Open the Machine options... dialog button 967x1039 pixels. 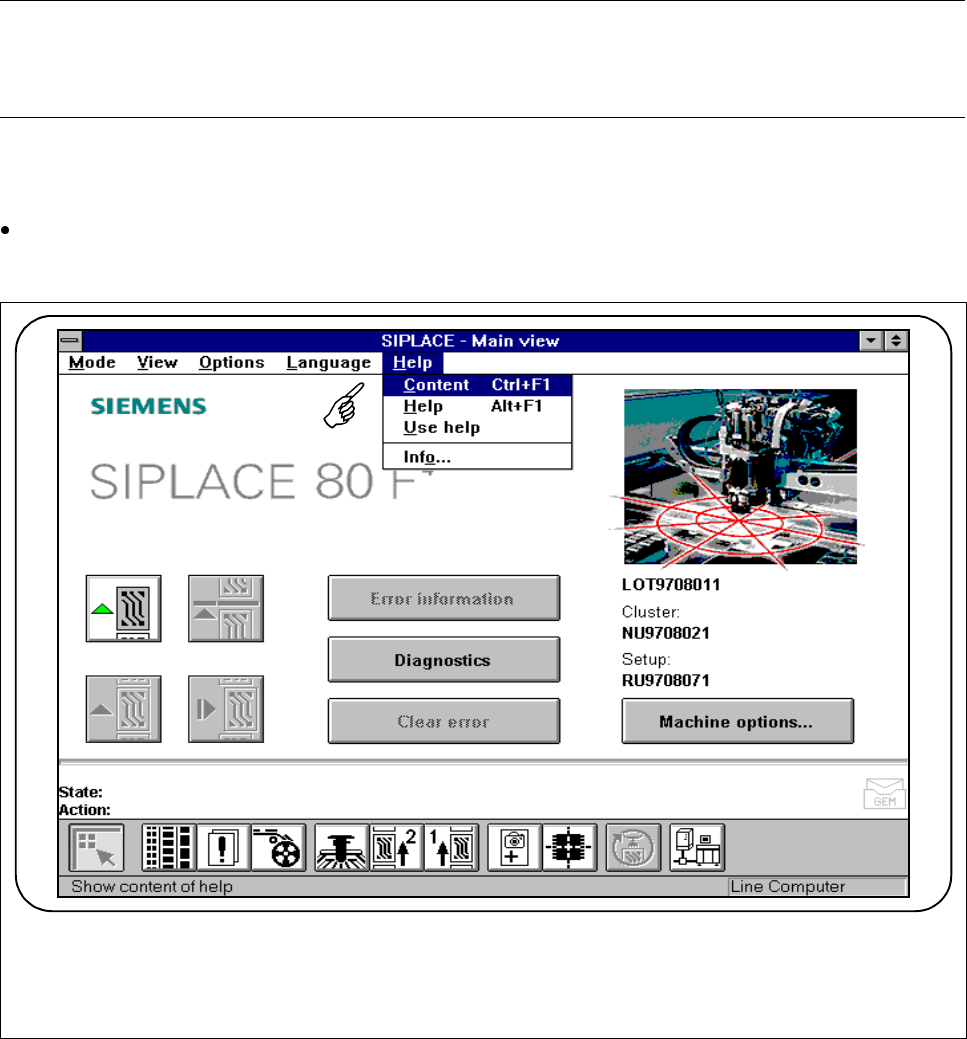[738, 722]
